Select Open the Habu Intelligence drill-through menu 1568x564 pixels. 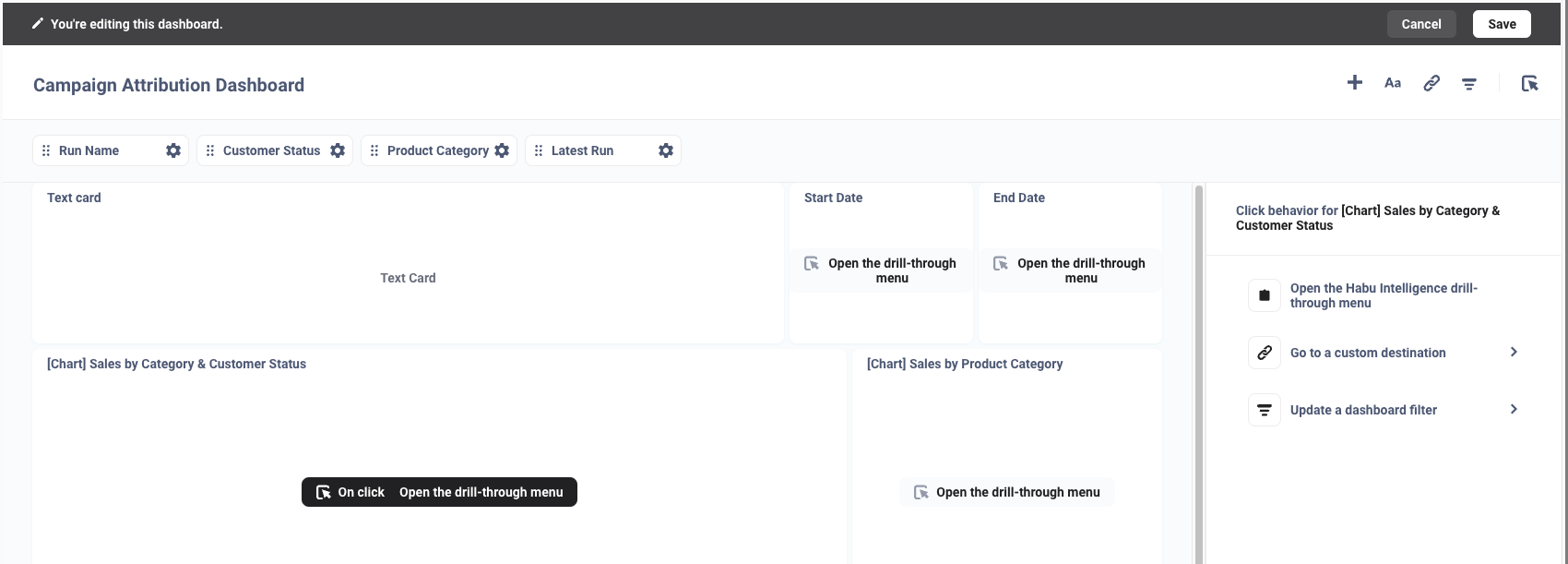(1383, 295)
